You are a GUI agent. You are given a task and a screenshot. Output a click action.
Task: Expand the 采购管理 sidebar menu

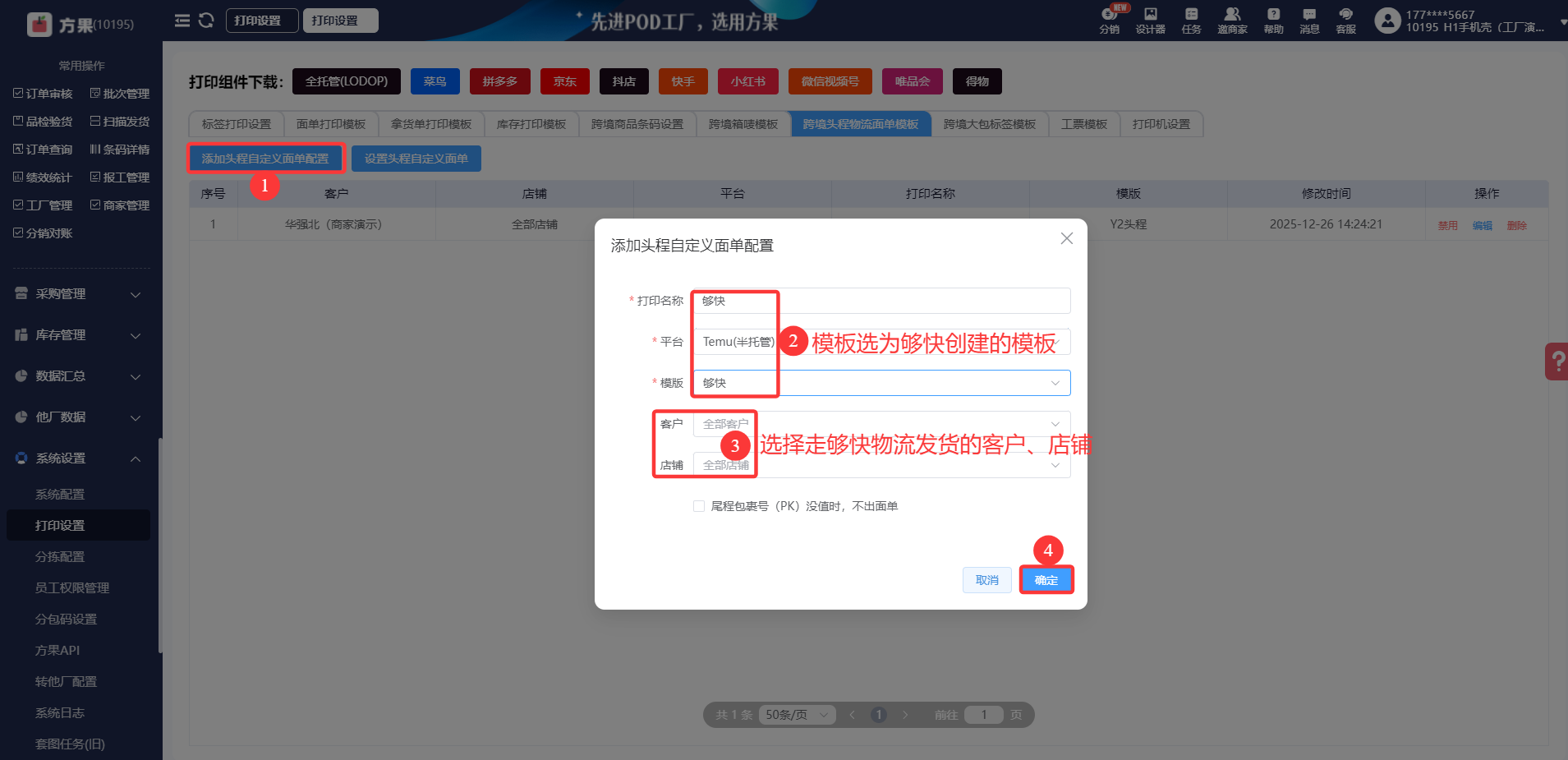point(78,294)
